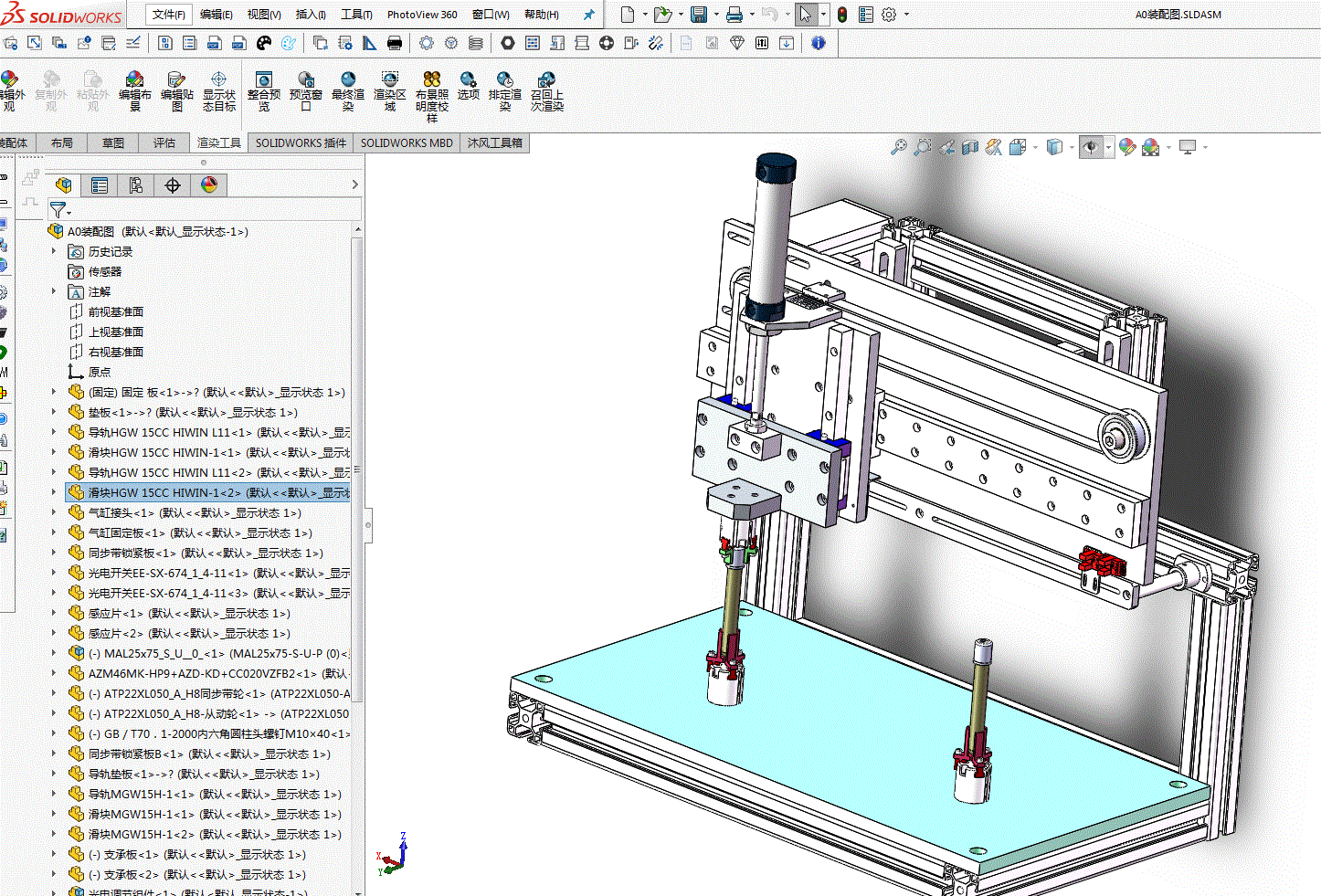This screenshot has width=1321, height=896.
Task: Click the New document icon
Action: 628,15
